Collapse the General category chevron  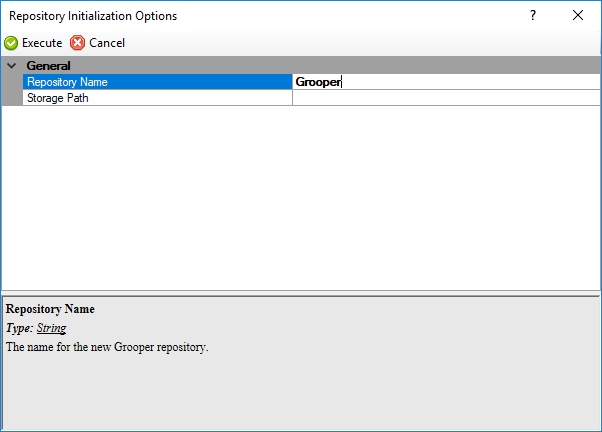11,66
